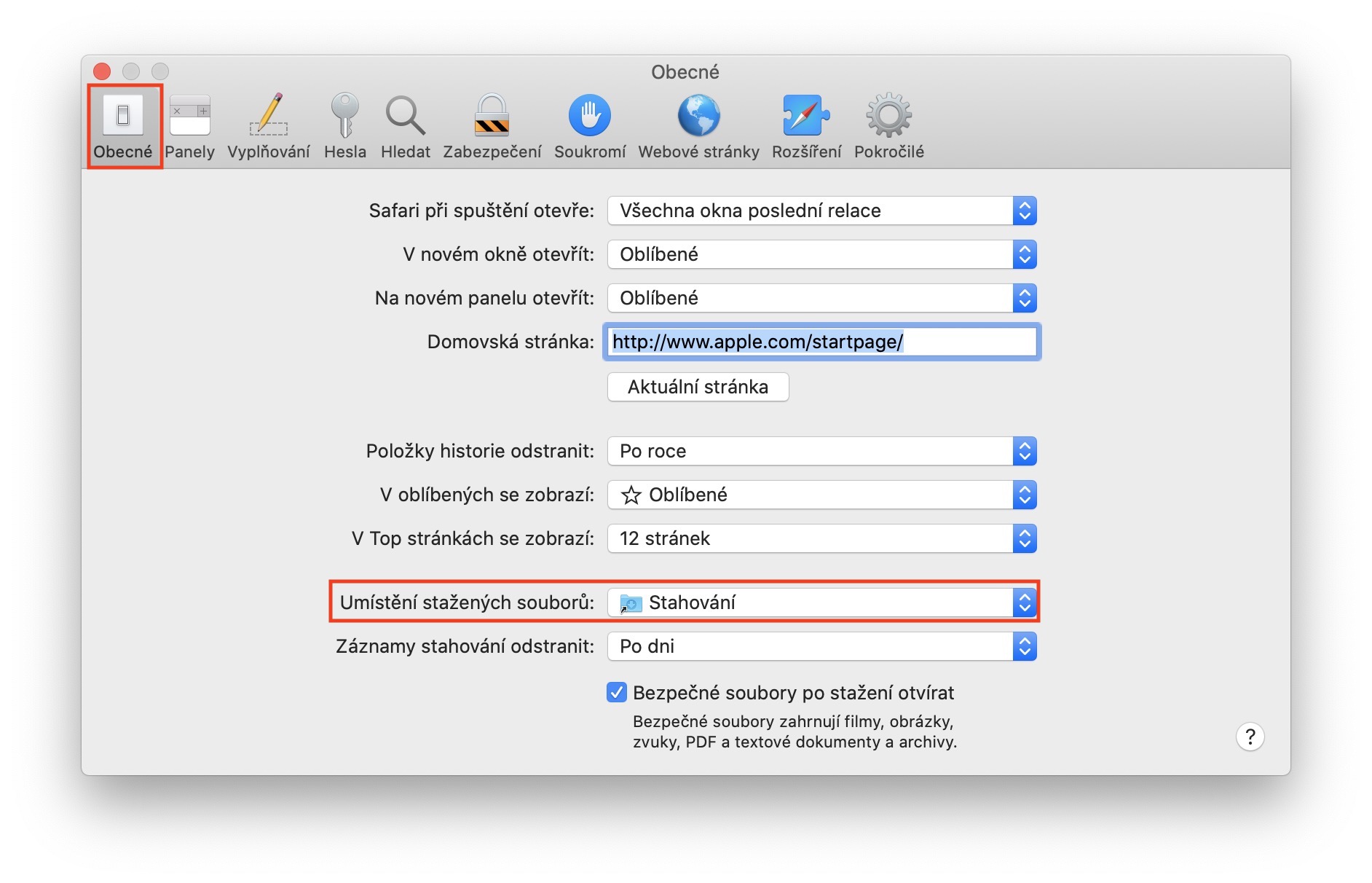This screenshot has width=1372, height=883.
Task: Open the Na novém panelu otevřít dropdown
Action: [822, 298]
